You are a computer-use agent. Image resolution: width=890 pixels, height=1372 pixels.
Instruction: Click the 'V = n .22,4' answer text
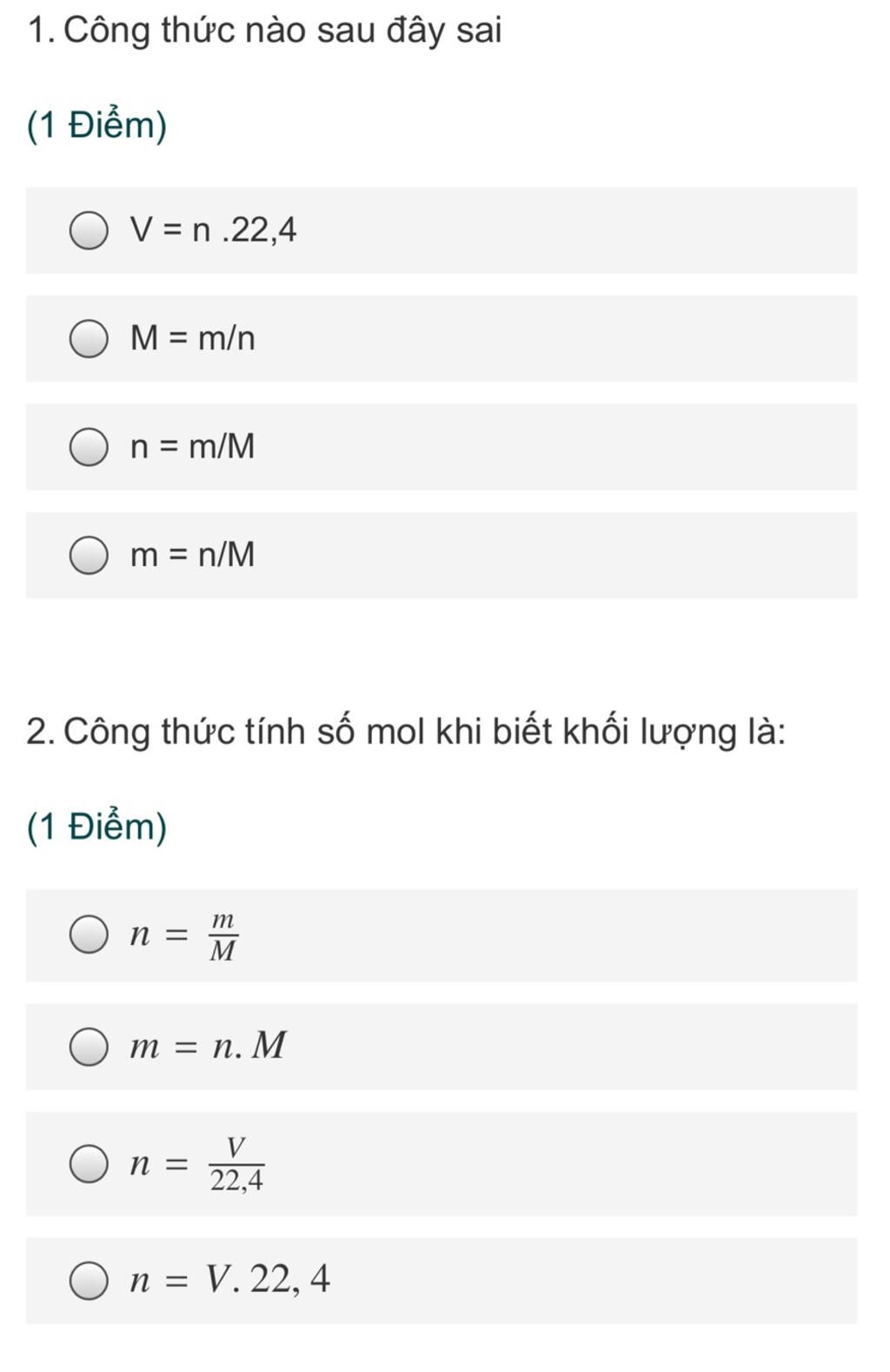[213, 230]
